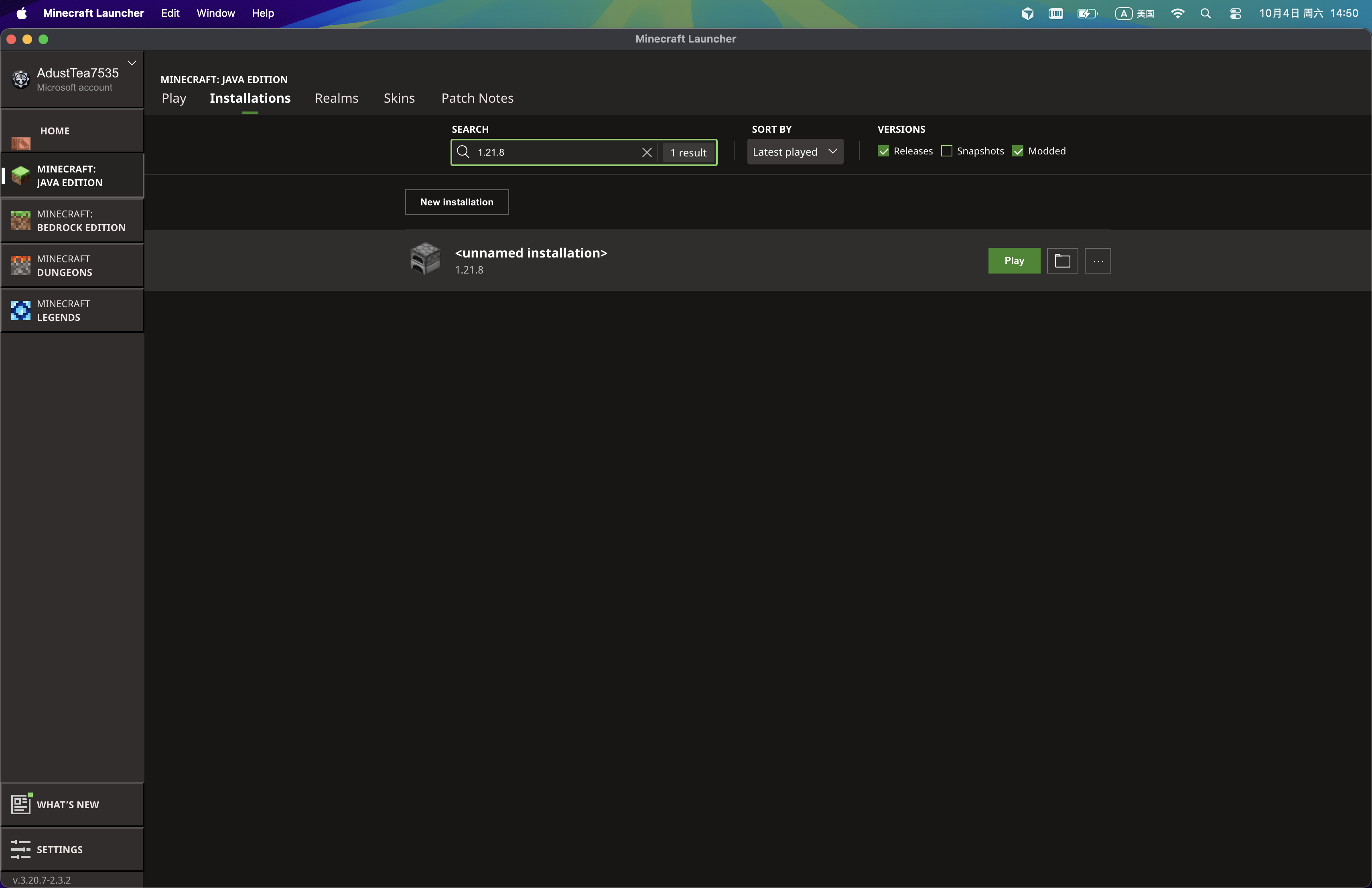Screen dimensions: 1372x888
Task: Open the Latest played sort dropdown
Action: click(795, 152)
